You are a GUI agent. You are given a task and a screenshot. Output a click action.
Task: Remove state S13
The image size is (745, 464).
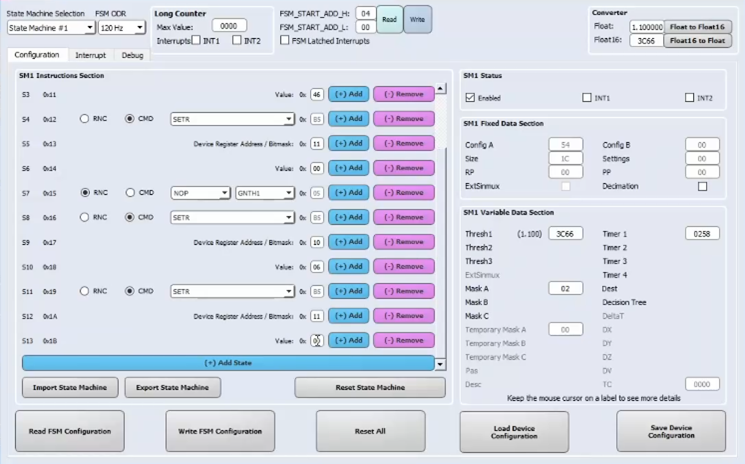(x=404, y=341)
